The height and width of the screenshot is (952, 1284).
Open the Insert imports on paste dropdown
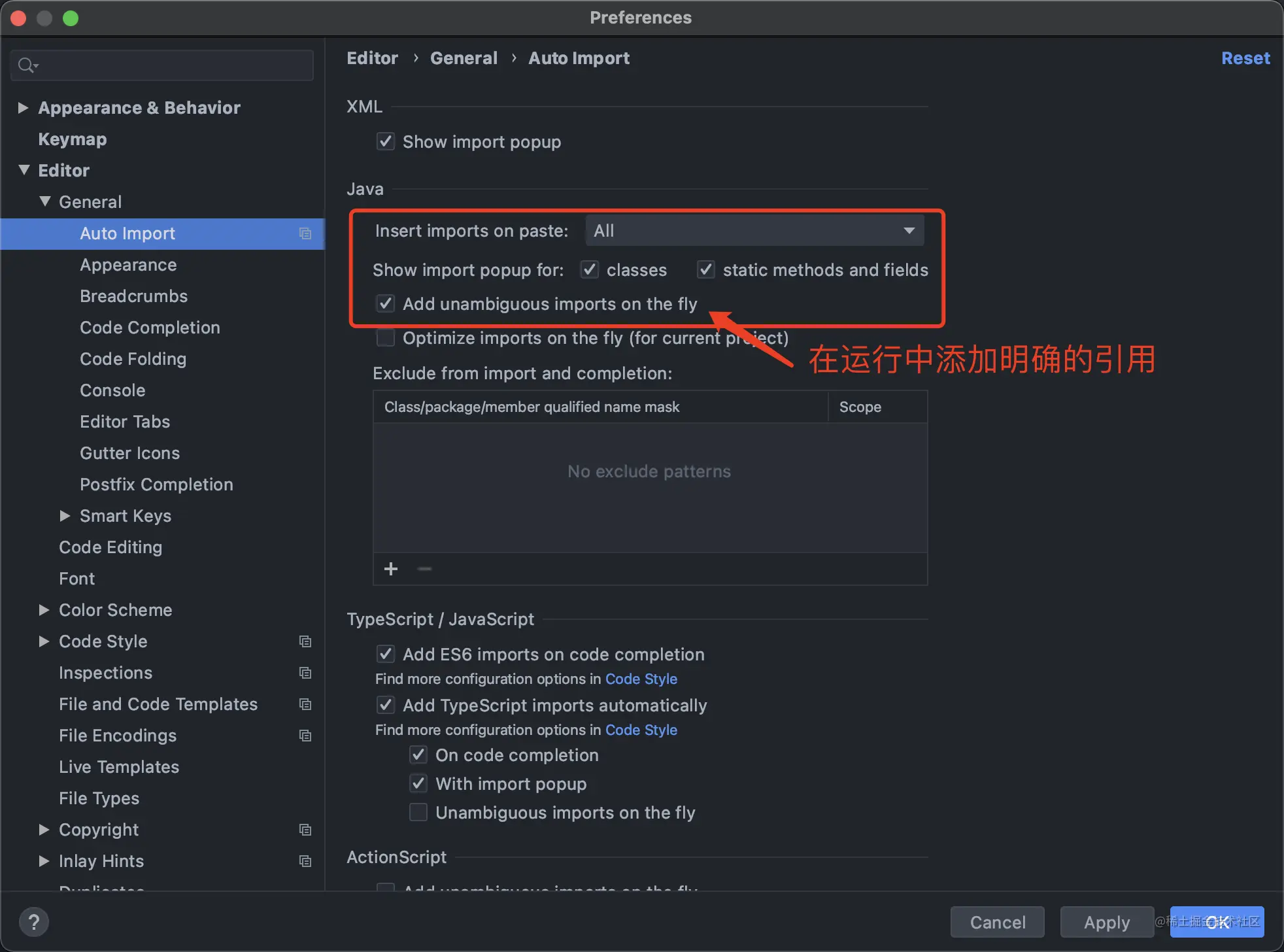point(754,230)
